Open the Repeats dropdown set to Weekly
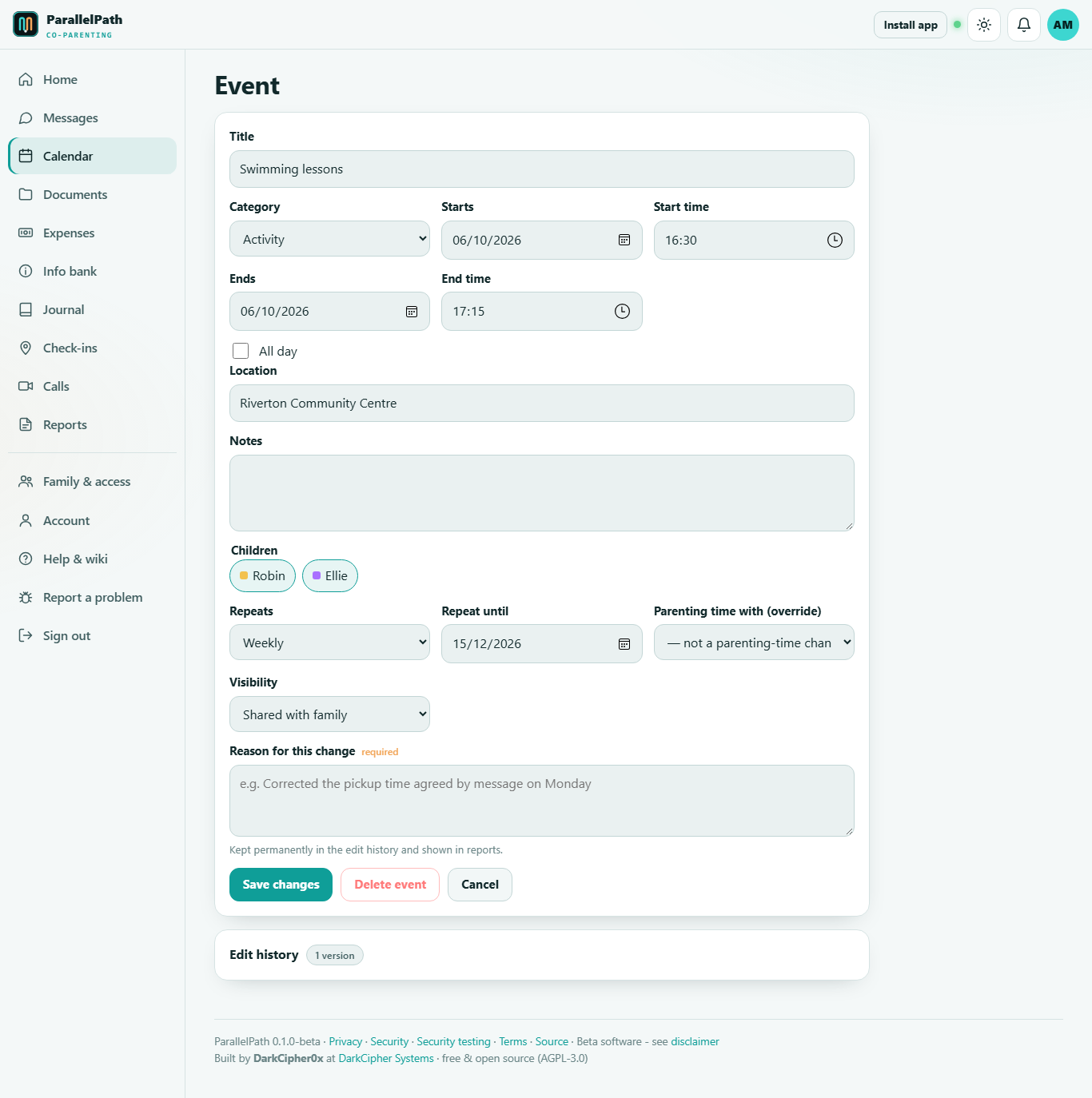The height and width of the screenshot is (1098, 1092). click(x=329, y=642)
